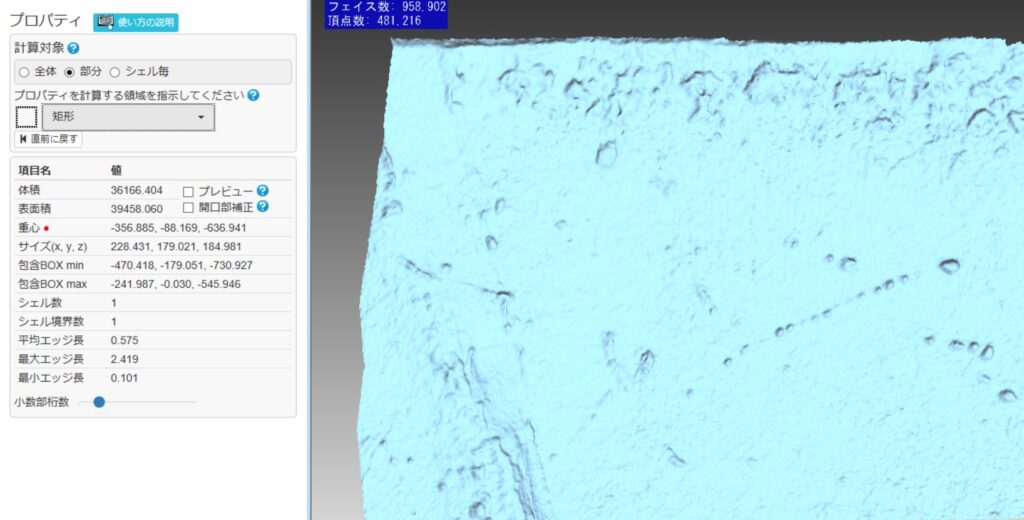The width and height of the screenshot is (1024, 520).
Task: Click the 最小エッジ長 value 0.101
Action: 124,378
